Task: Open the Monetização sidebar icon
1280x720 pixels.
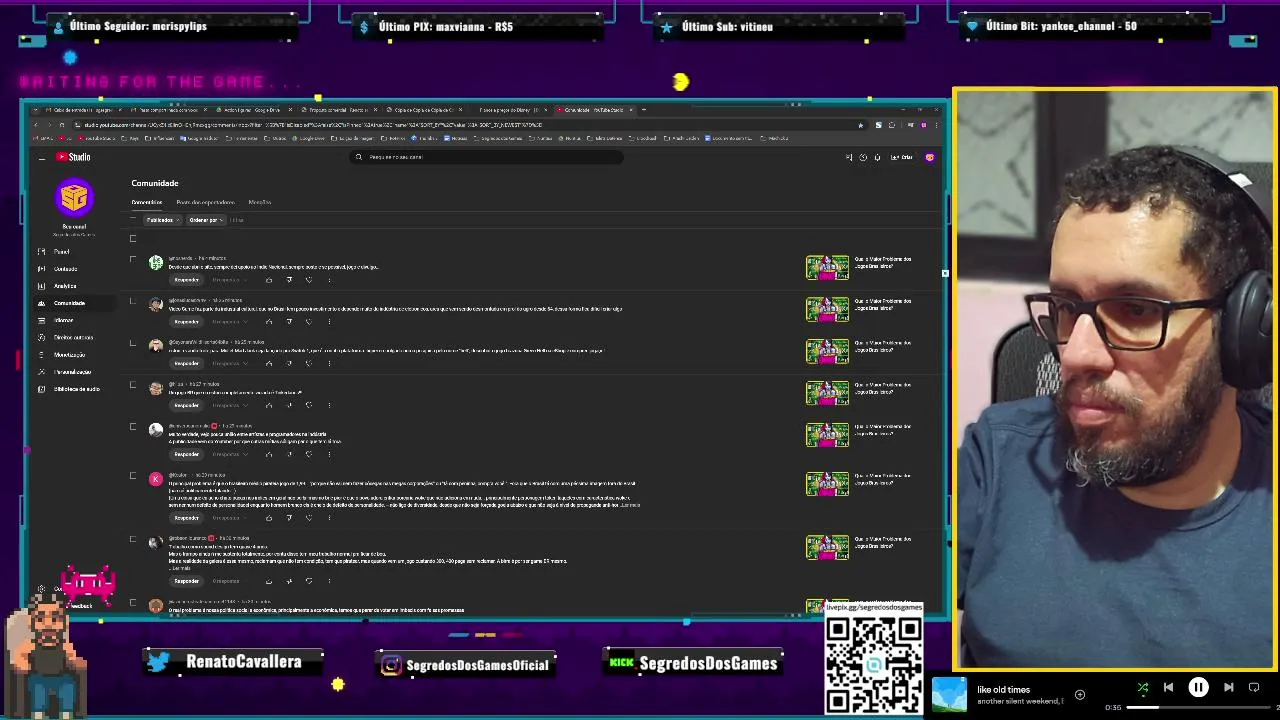Action: coord(41,354)
